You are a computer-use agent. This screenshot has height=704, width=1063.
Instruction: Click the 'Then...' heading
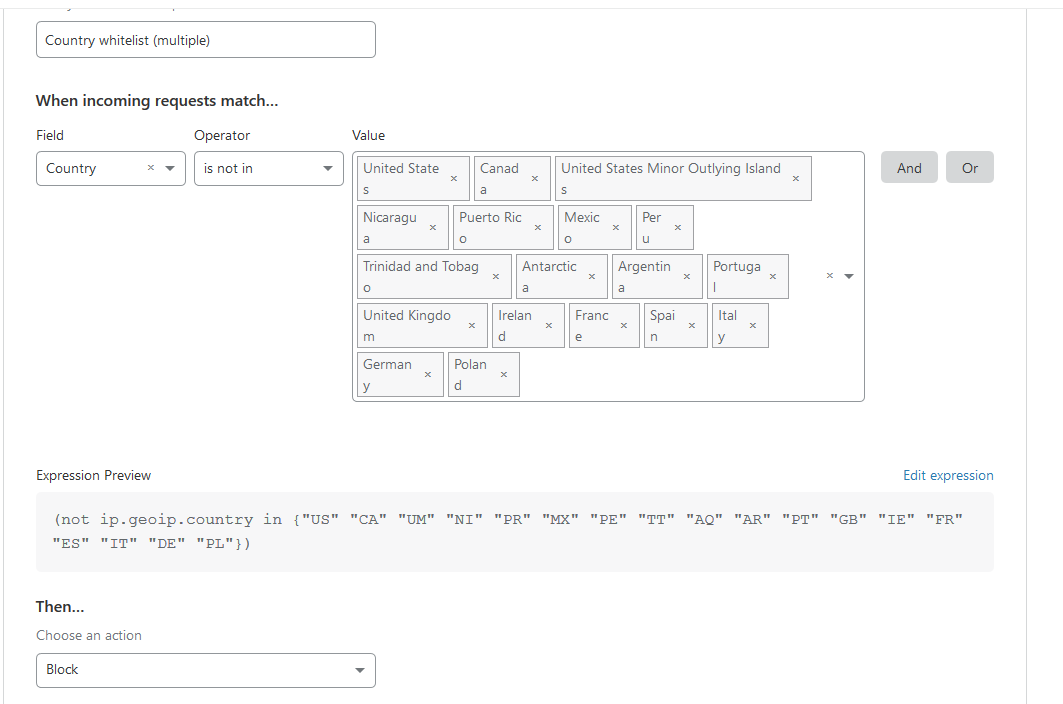[60, 606]
